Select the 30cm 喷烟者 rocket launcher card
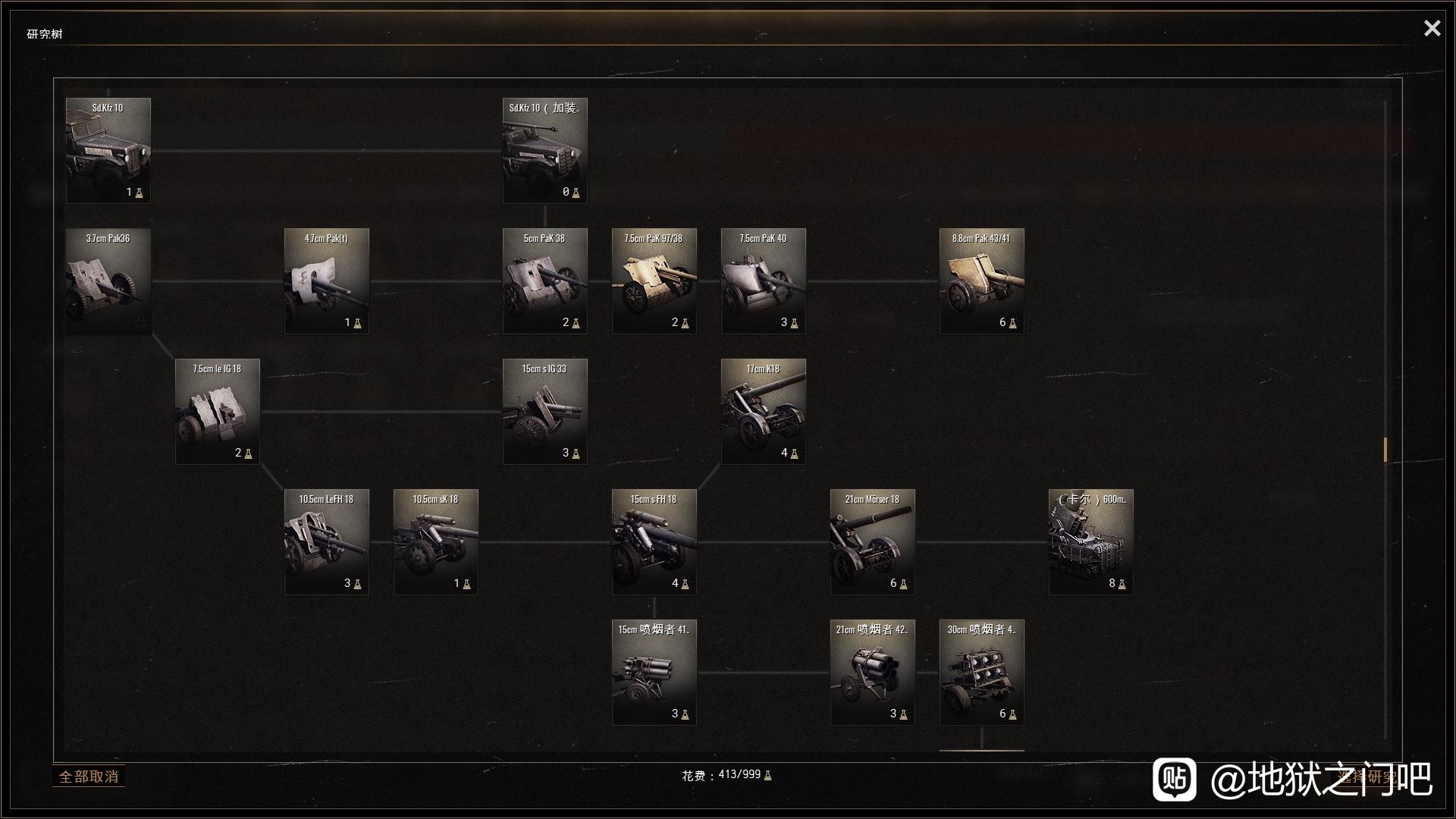The image size is (1456, 819). [x=981, y=673]
